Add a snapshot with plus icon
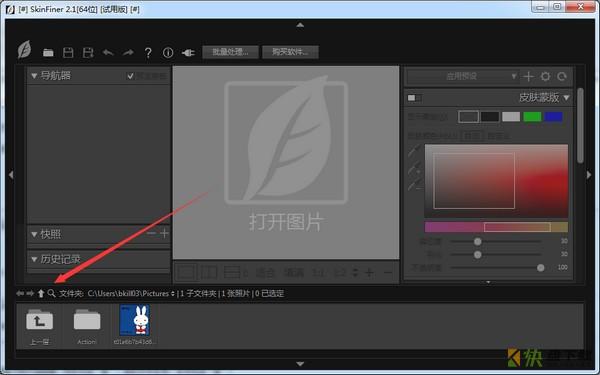 point(164,233)
